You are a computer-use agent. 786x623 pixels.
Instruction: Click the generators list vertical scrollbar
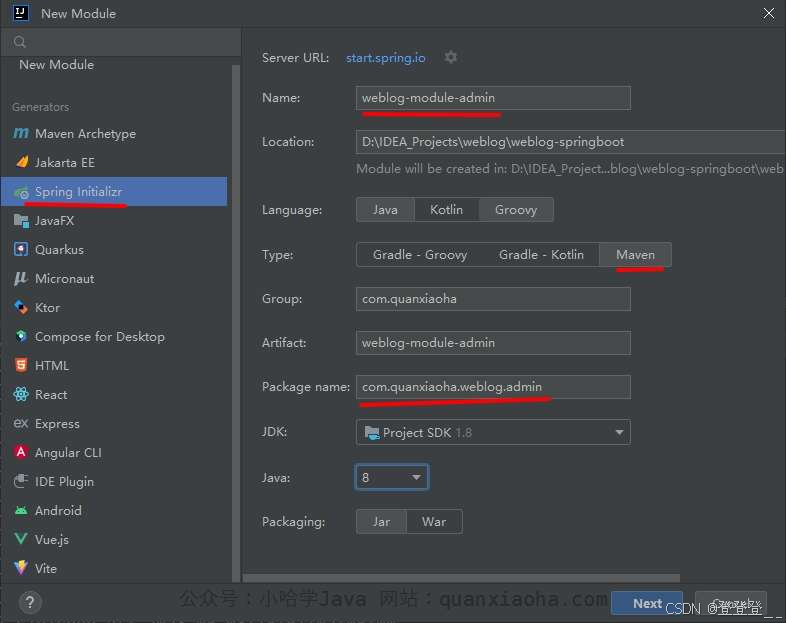point(236,321)
